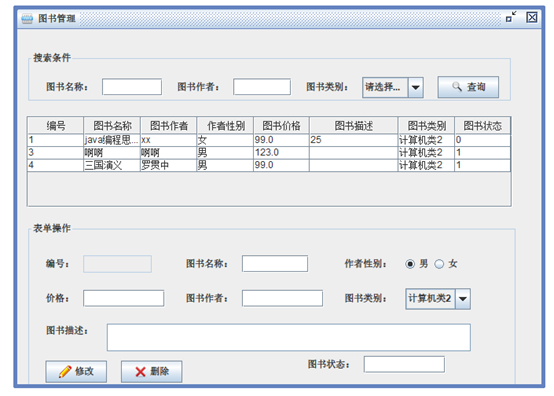Click the 图书描述 text area
Viewport: 554px width, 396px height.
point(289,337)
